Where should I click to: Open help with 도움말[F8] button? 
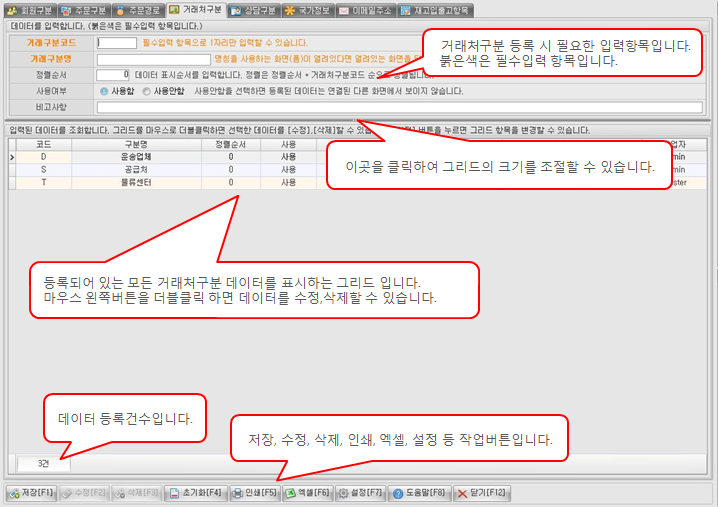click(x=419, y=493)
